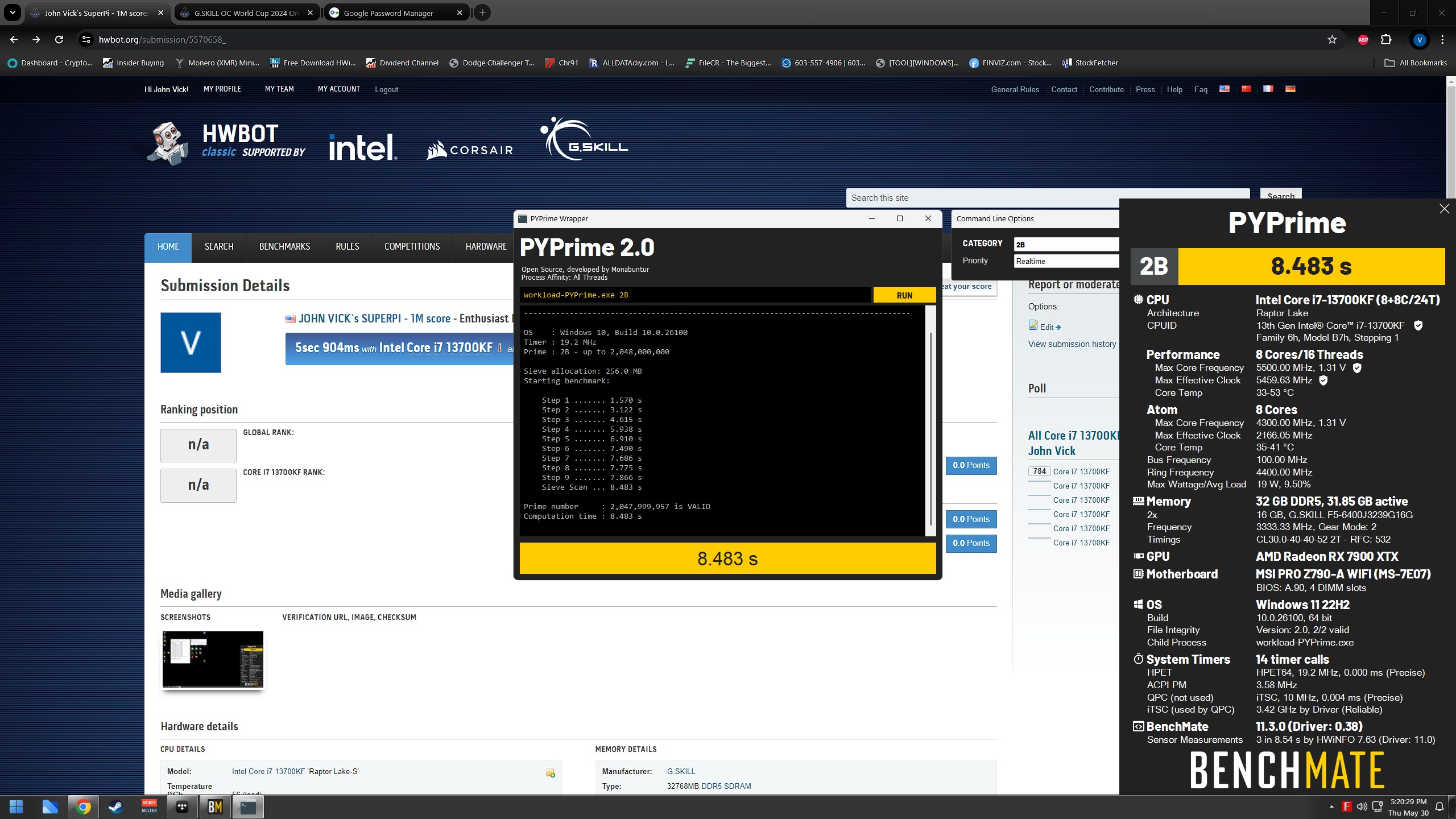Click the browser back arrow
Image resolution: width=1456 pixels, height=819 pixels.
(14, 39)
